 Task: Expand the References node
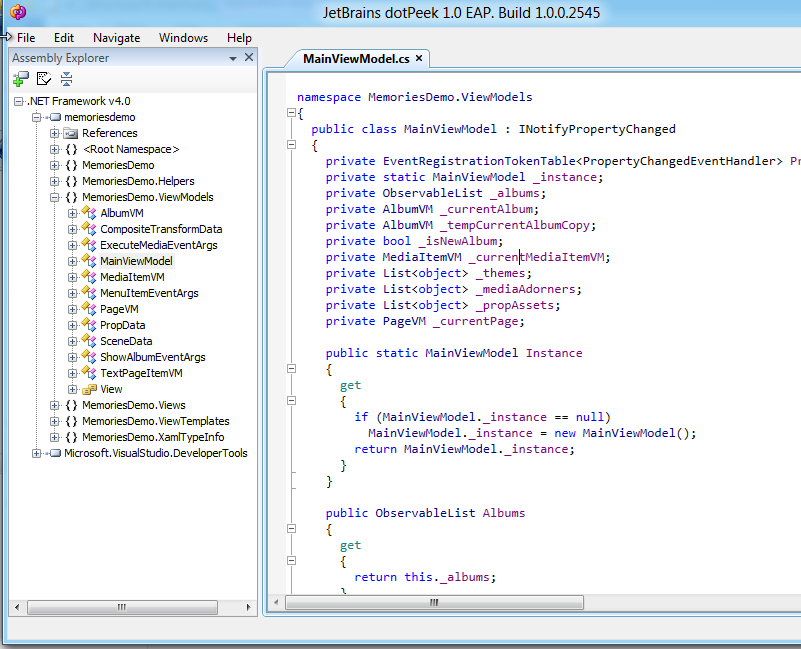(x=55, y=133)
